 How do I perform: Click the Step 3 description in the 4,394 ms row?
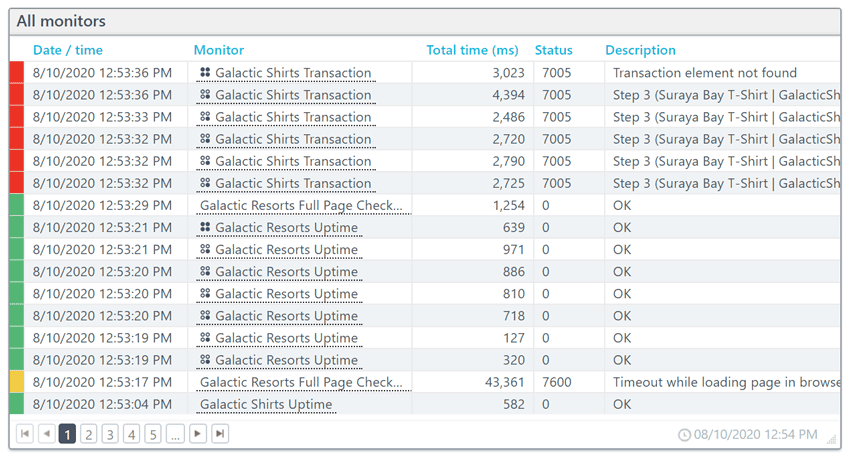(726, 95)
